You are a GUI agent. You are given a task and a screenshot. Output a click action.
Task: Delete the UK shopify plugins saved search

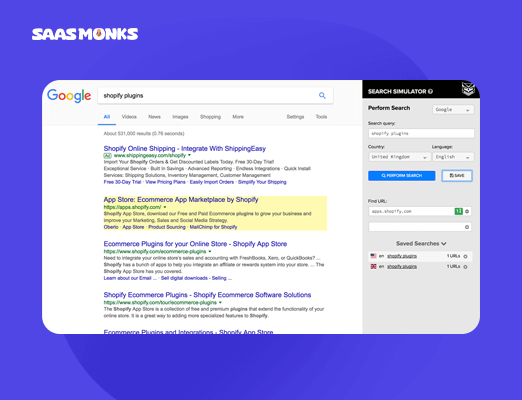466,267
